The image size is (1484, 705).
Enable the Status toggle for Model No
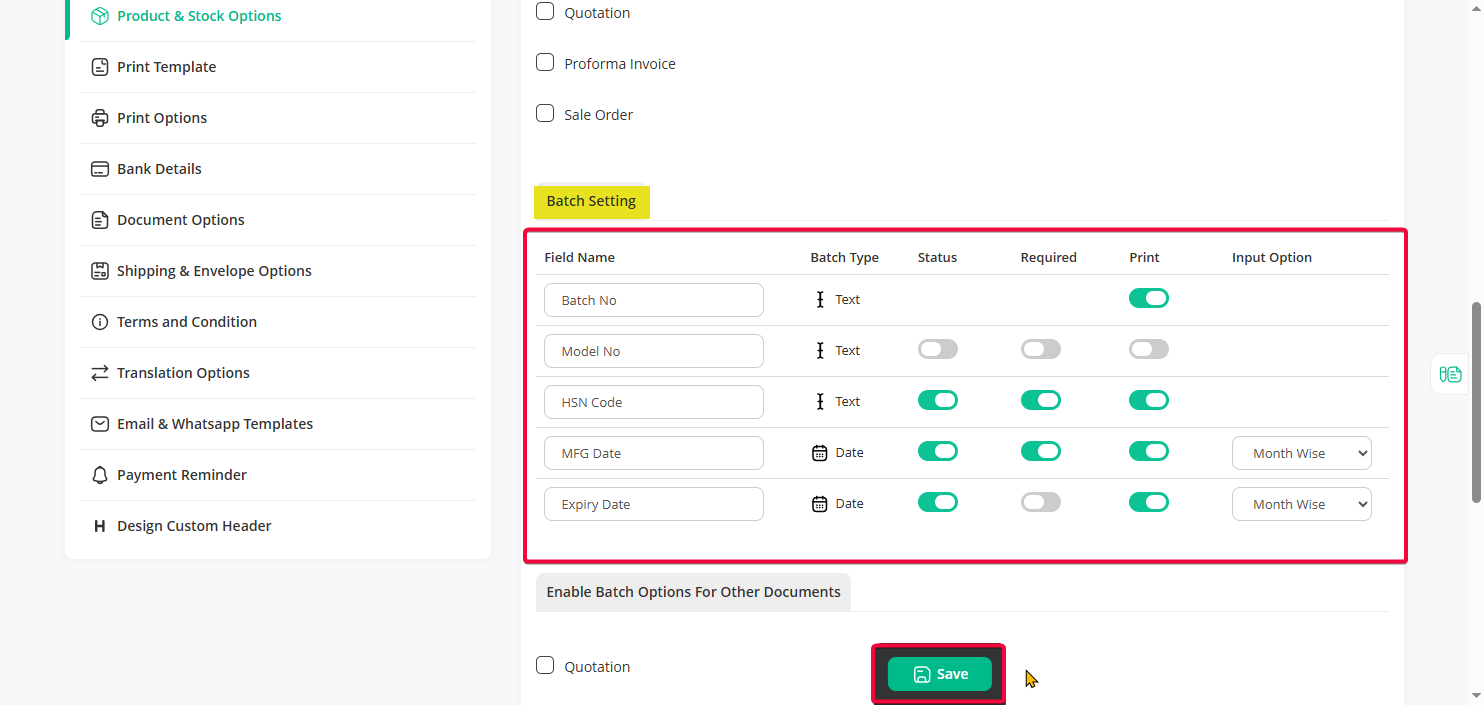(937, 350)
